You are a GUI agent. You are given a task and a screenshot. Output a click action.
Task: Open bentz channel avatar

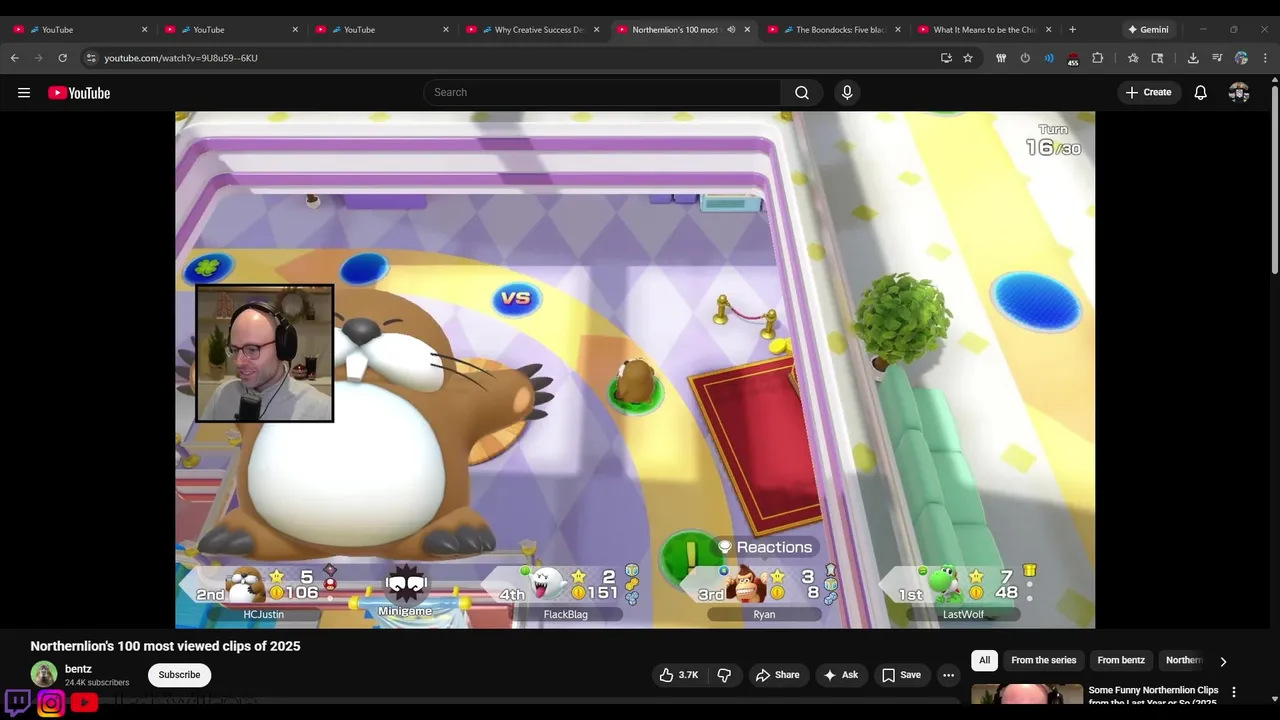pos(43,675)
